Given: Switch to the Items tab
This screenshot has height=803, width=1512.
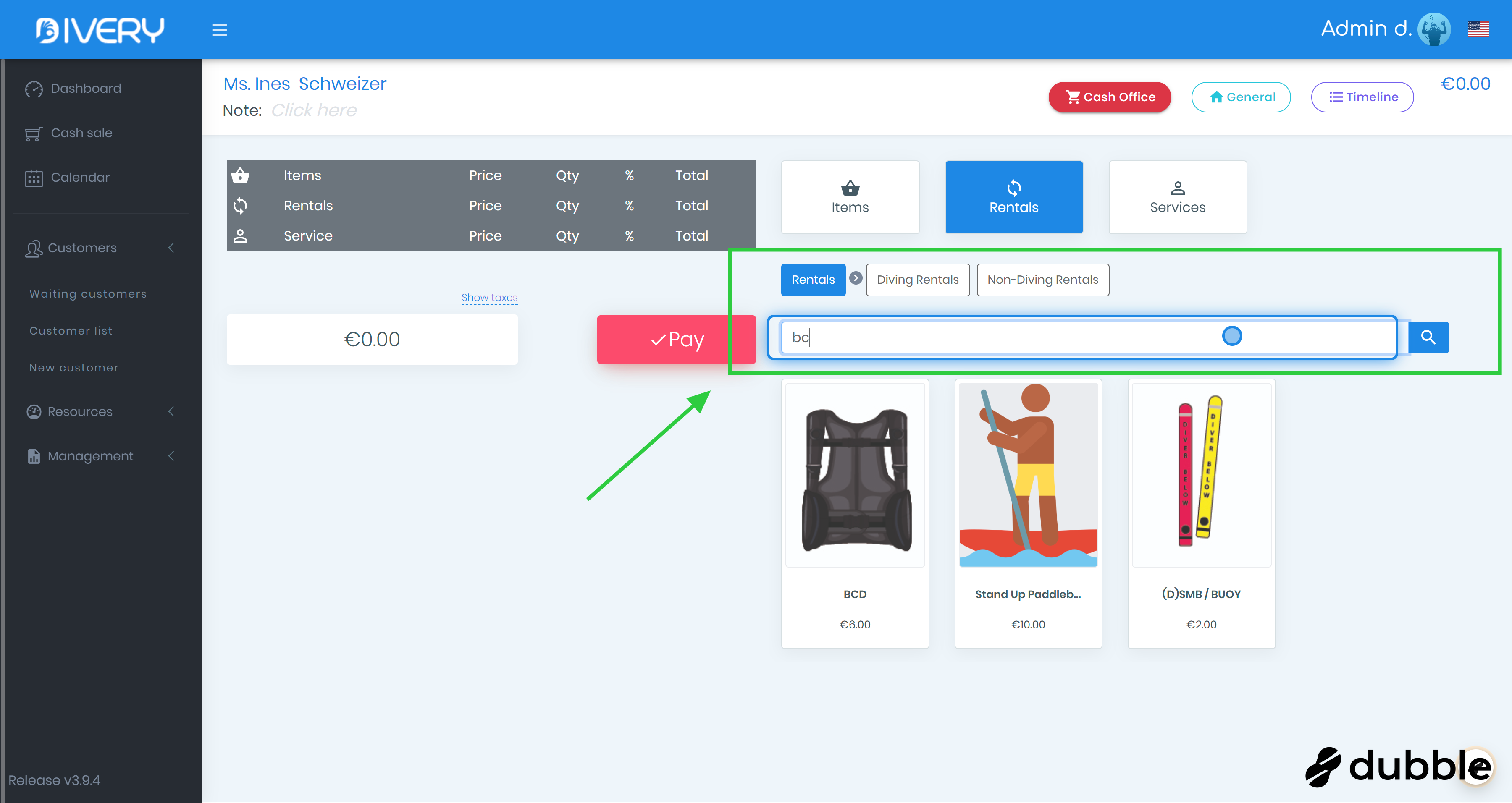Looking at the screenshot, I should pyautogui.click(x=850, y=197).
